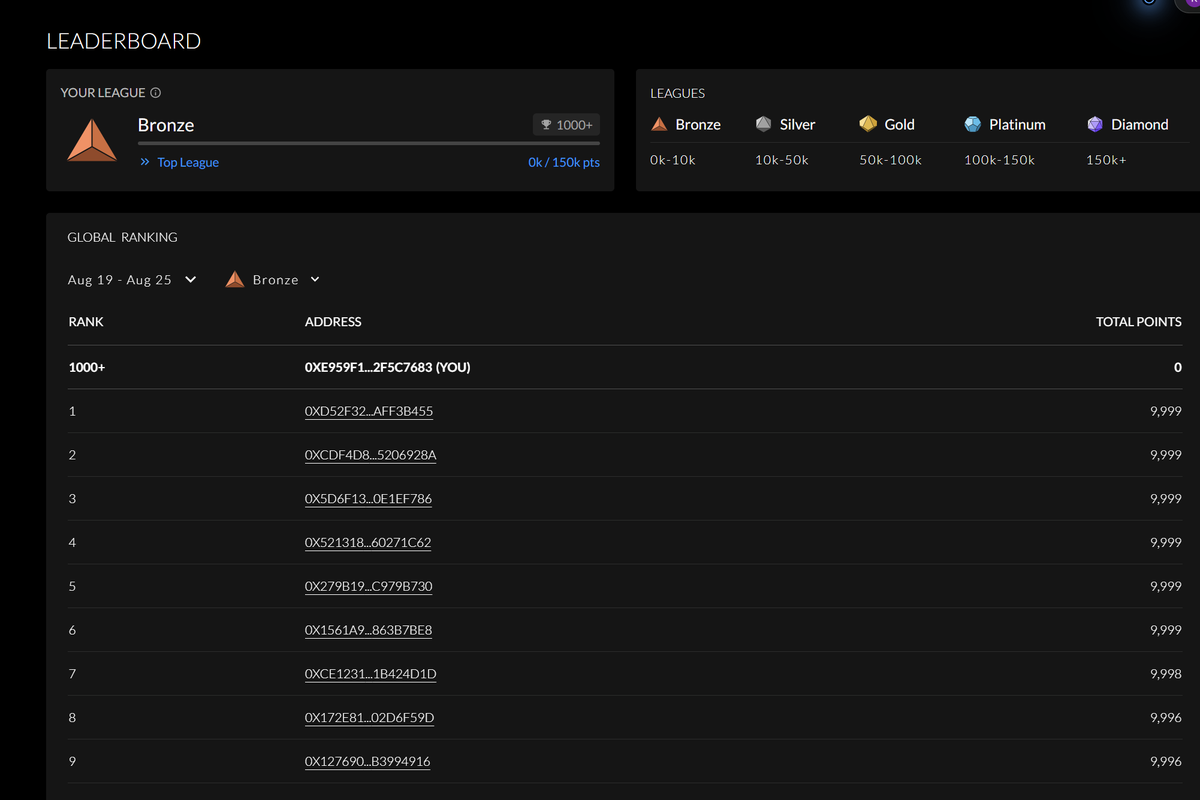The height and width of the screenshot is (800, 1200).
Task: Click the 0k-10k range text
Action: point(673,160)
